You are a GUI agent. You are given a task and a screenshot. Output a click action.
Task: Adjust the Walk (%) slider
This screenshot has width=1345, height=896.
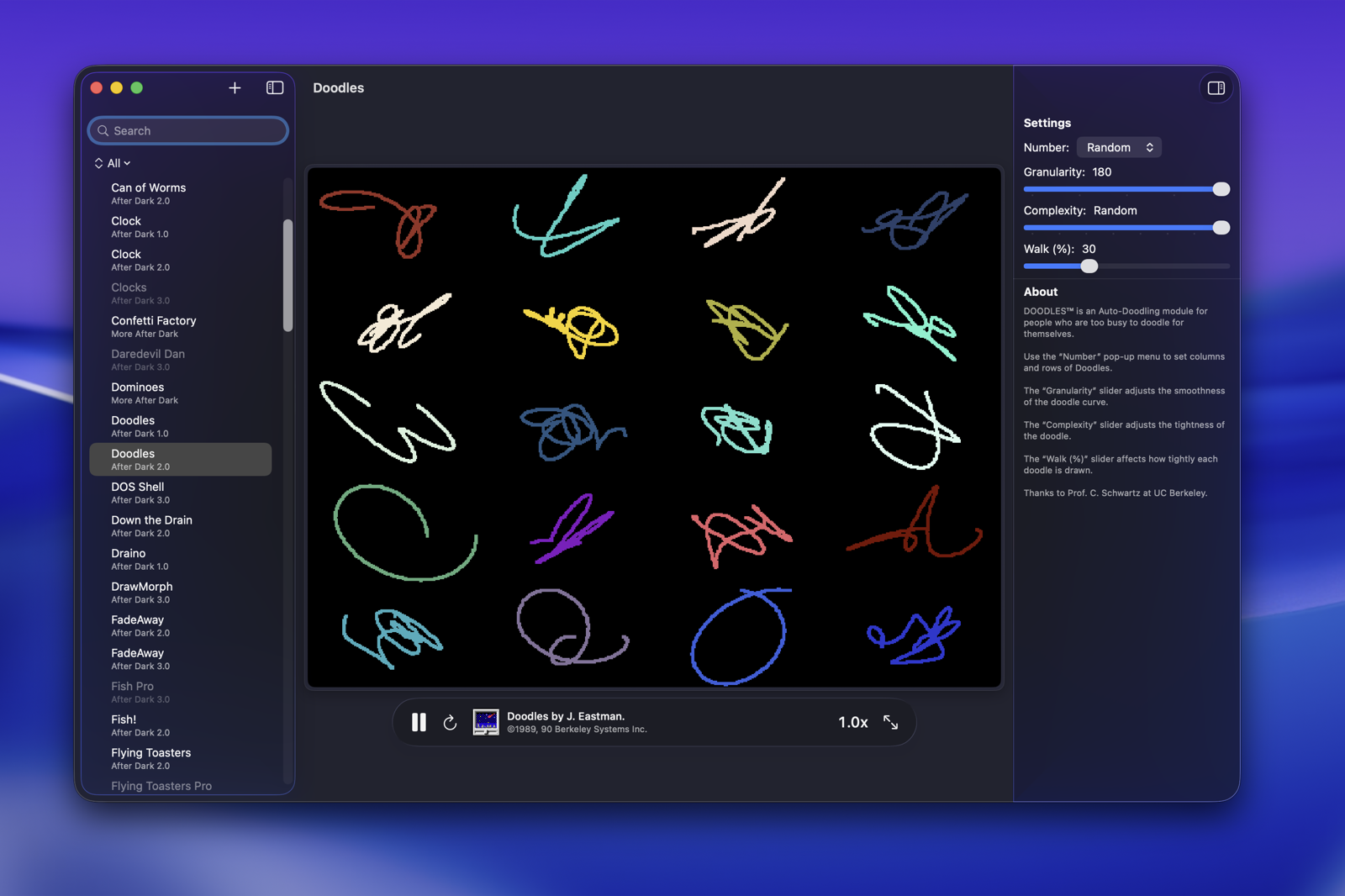coord(1126,266)
